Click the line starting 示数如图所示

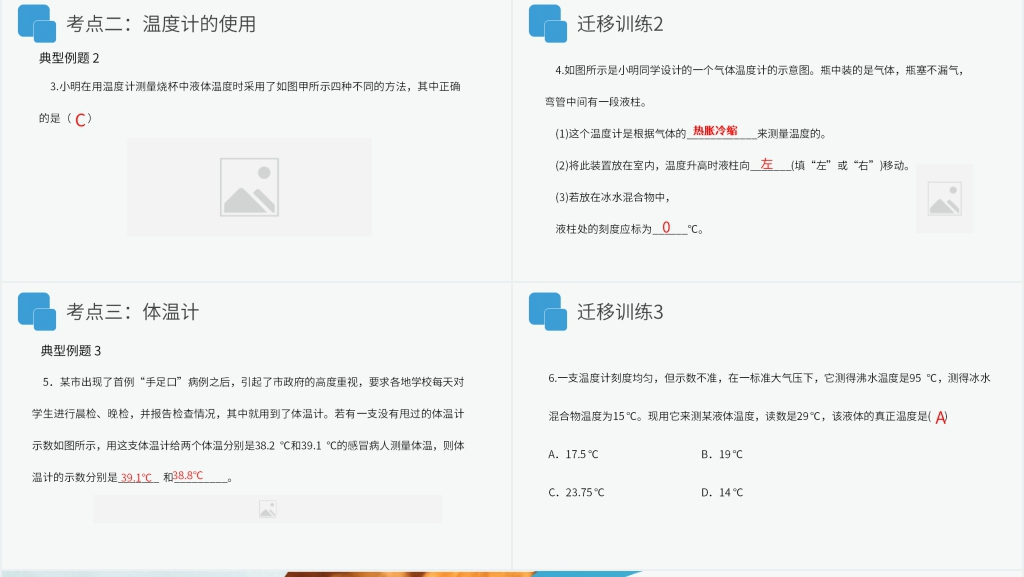[x=248, y=446]
